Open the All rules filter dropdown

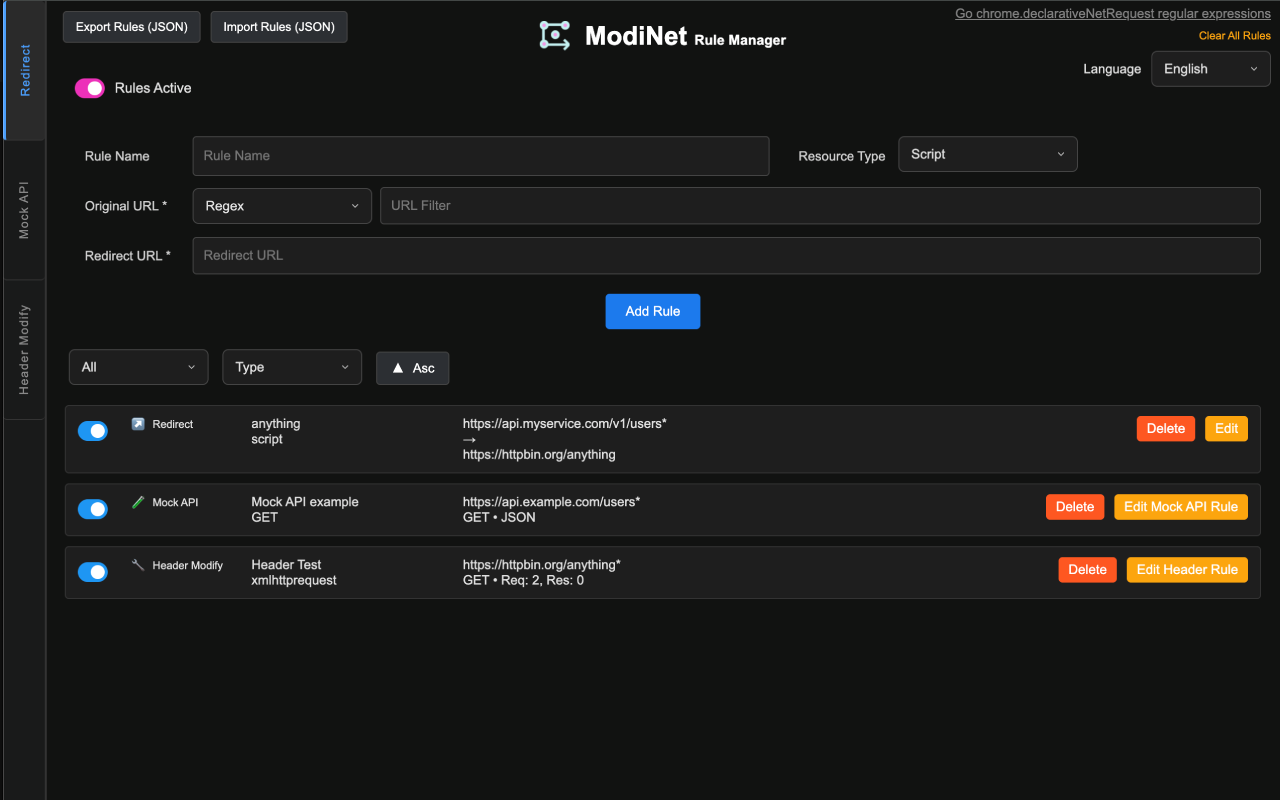(x=138, y=367)
